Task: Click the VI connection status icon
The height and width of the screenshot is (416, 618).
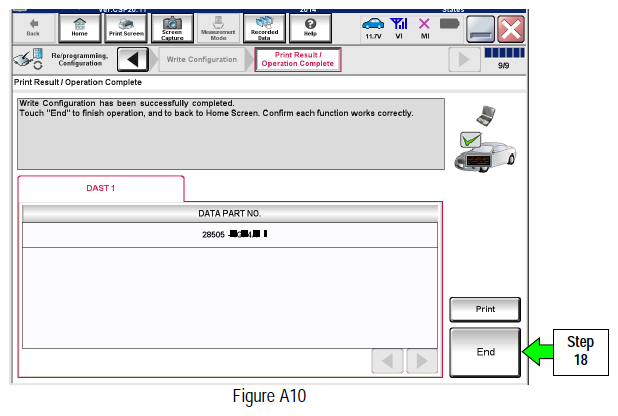Action: [399, 28]
